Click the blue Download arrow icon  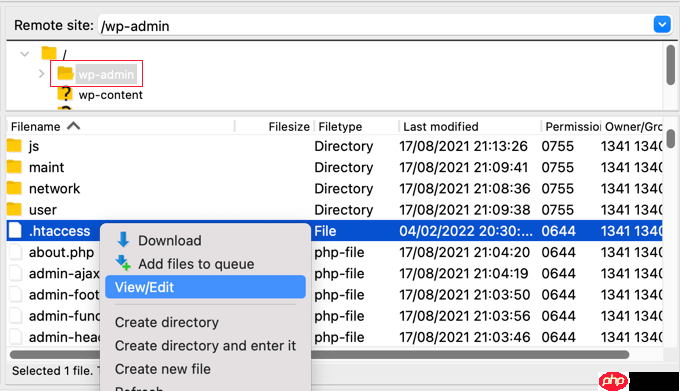(123, 239)
